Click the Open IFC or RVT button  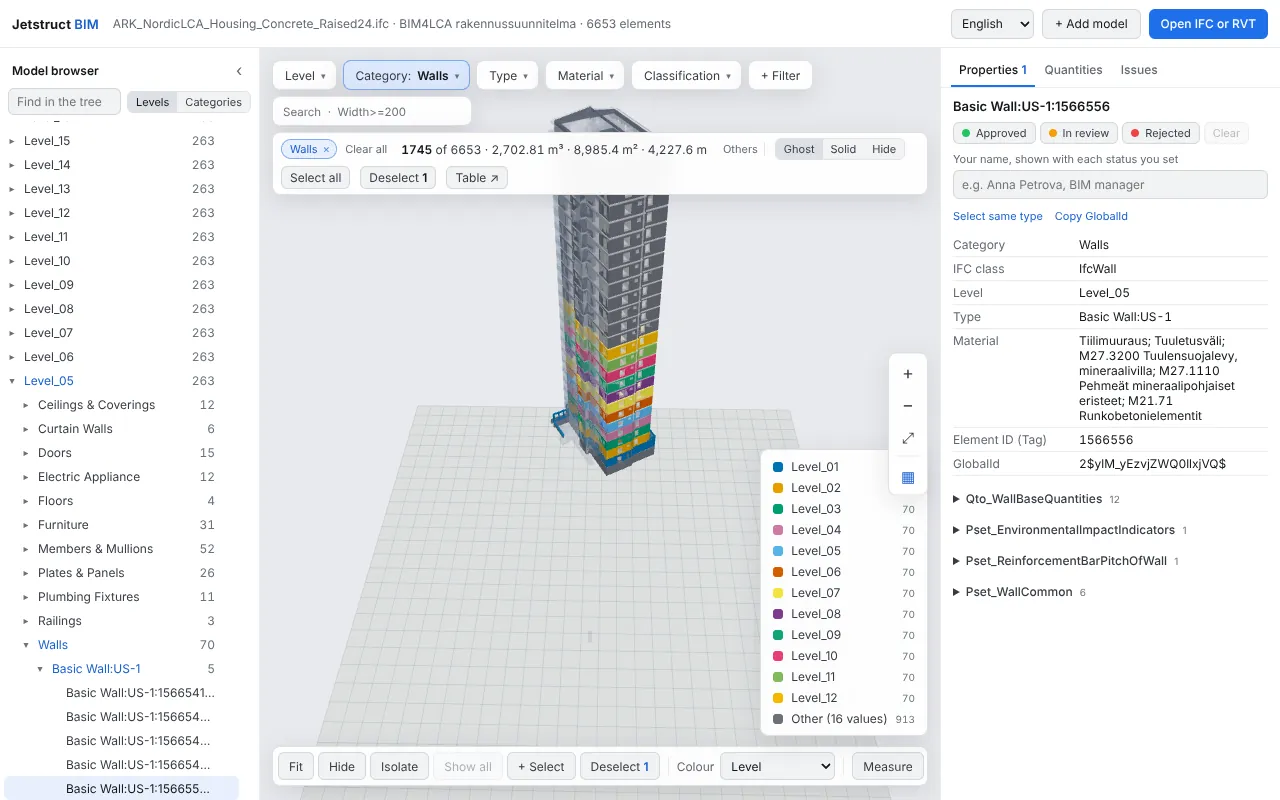pyautogui.click(x=1208, y=24)
